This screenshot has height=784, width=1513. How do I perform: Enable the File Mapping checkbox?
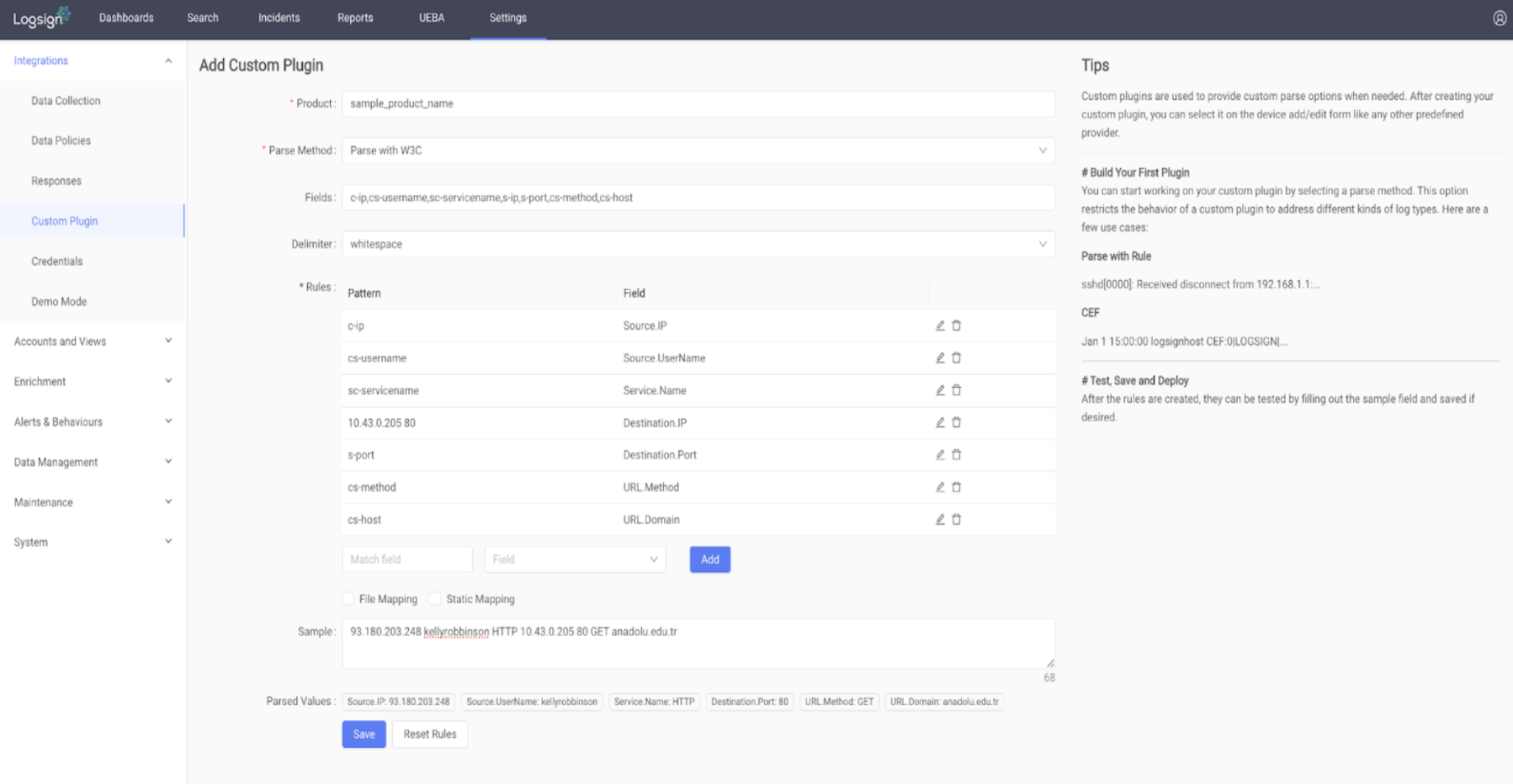point(348,599)
